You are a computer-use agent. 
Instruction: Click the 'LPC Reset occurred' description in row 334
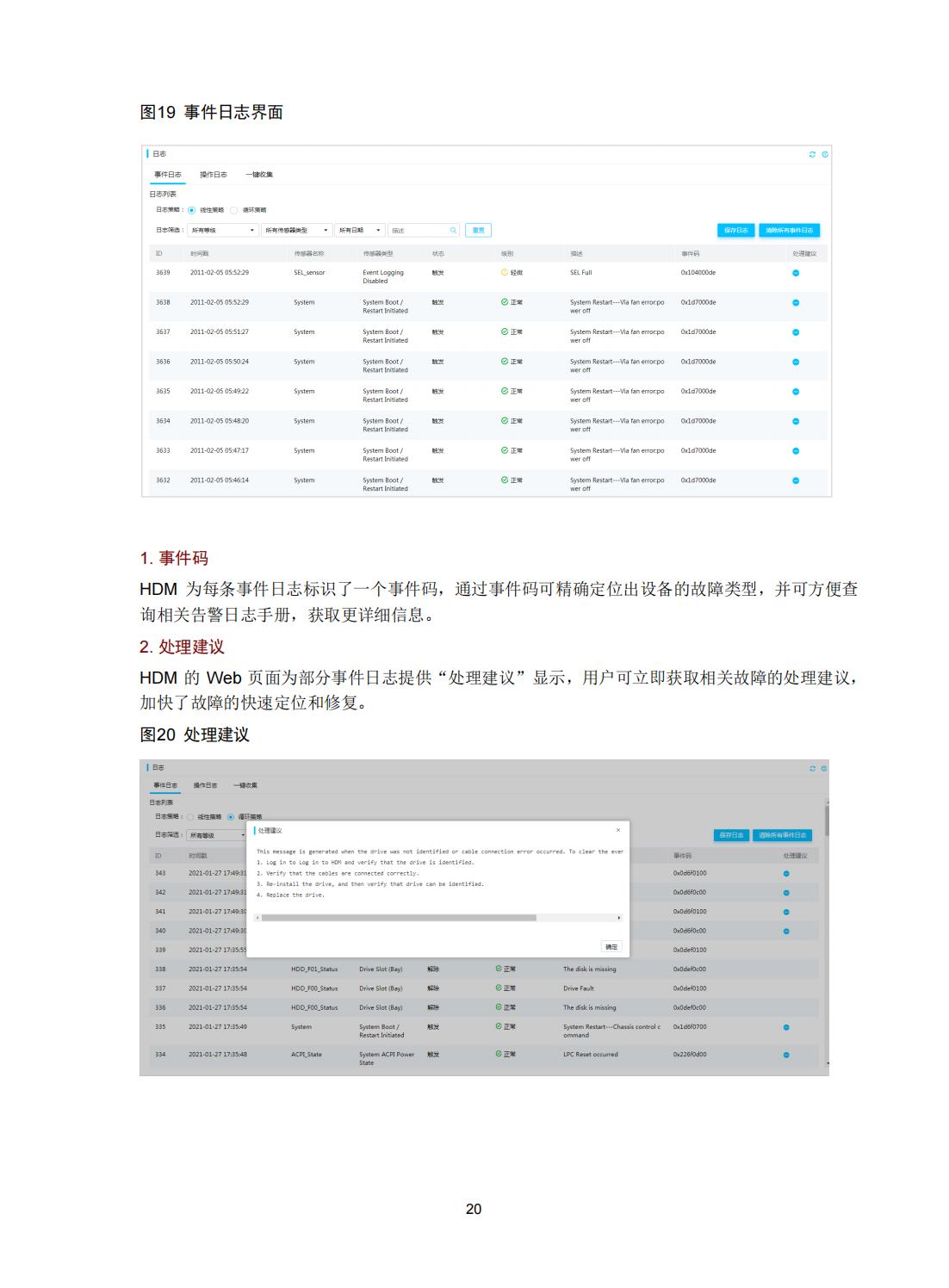tap(591, 1055)
